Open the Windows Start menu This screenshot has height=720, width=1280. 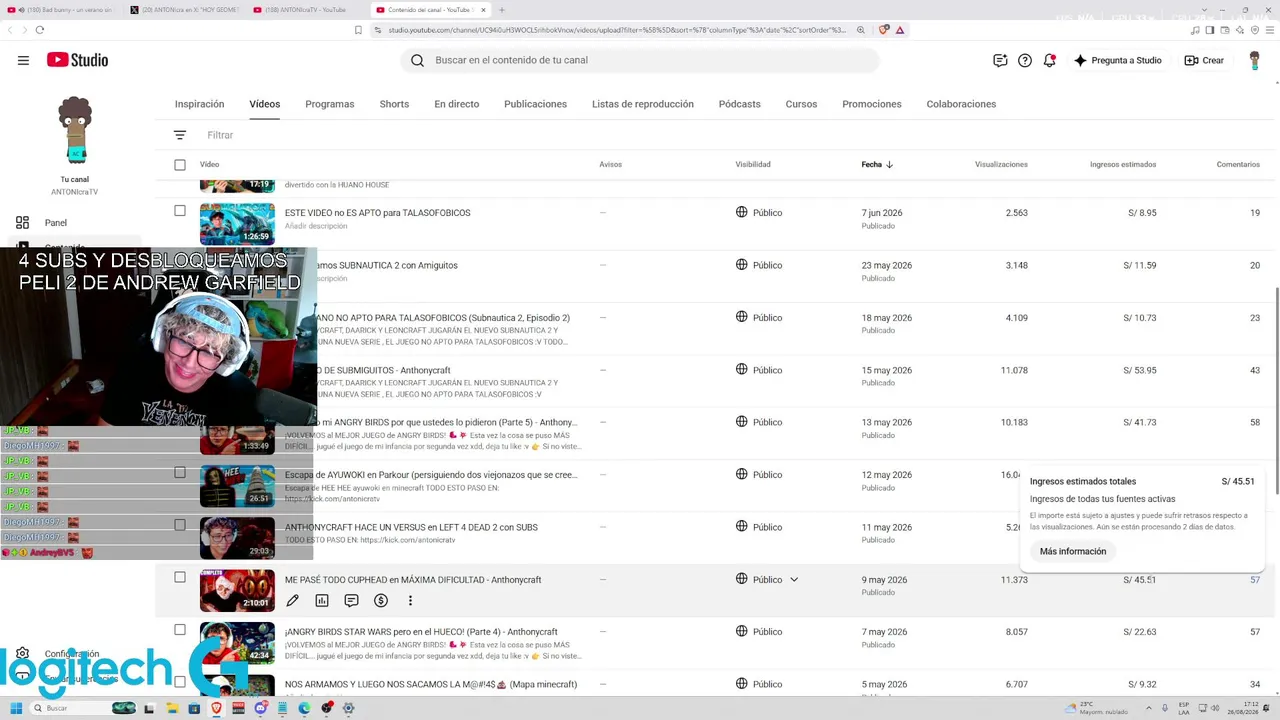16,708
